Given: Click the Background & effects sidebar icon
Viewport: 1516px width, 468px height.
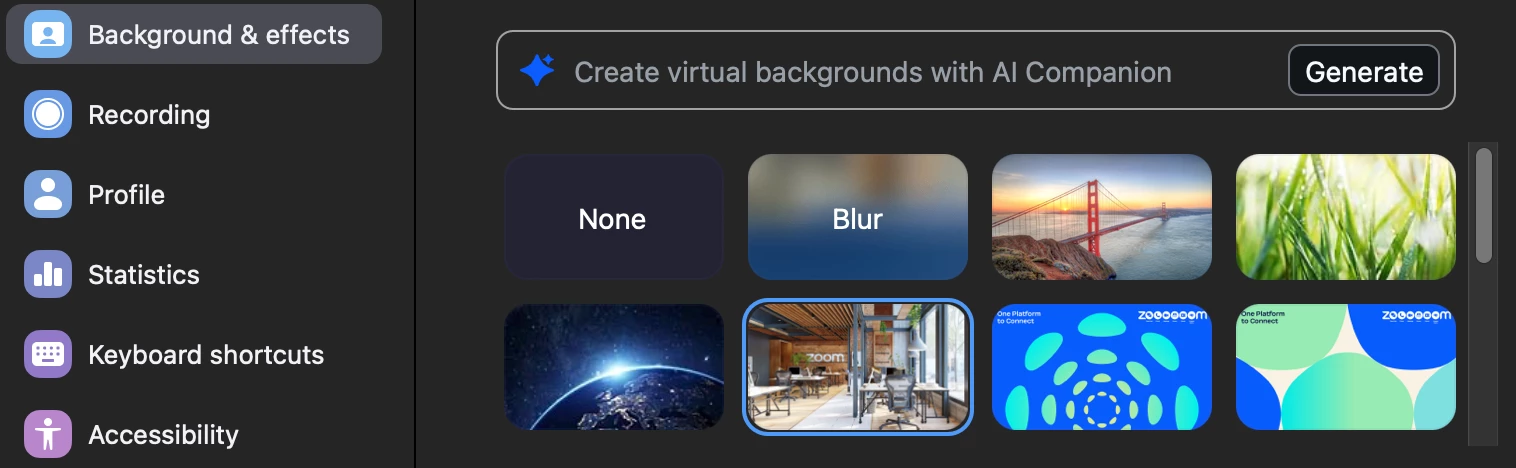Looking at the screenshot, I should pyautogui.click(x=48, y=35).
